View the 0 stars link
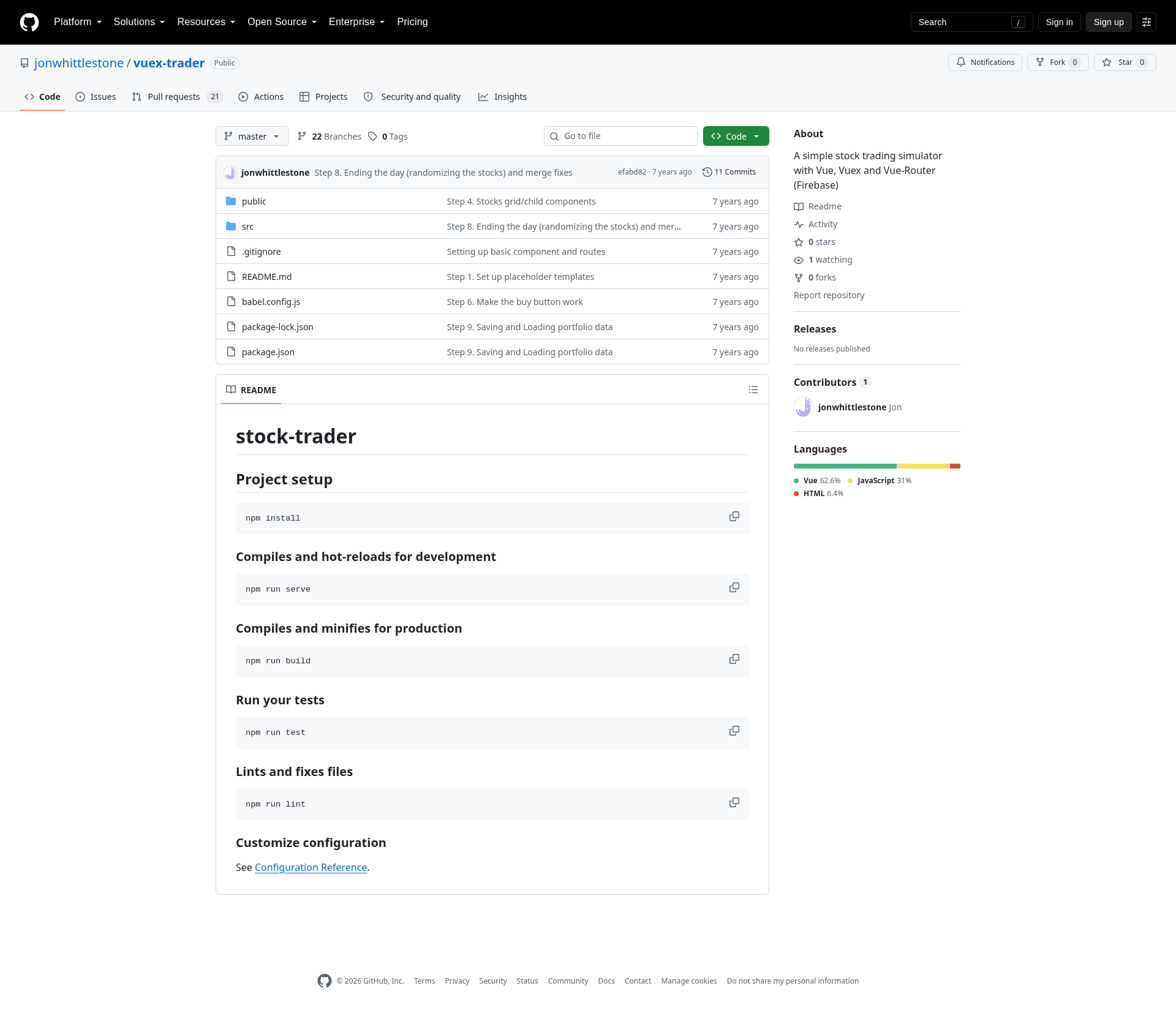1176x1013 pixels. (815, 242)
